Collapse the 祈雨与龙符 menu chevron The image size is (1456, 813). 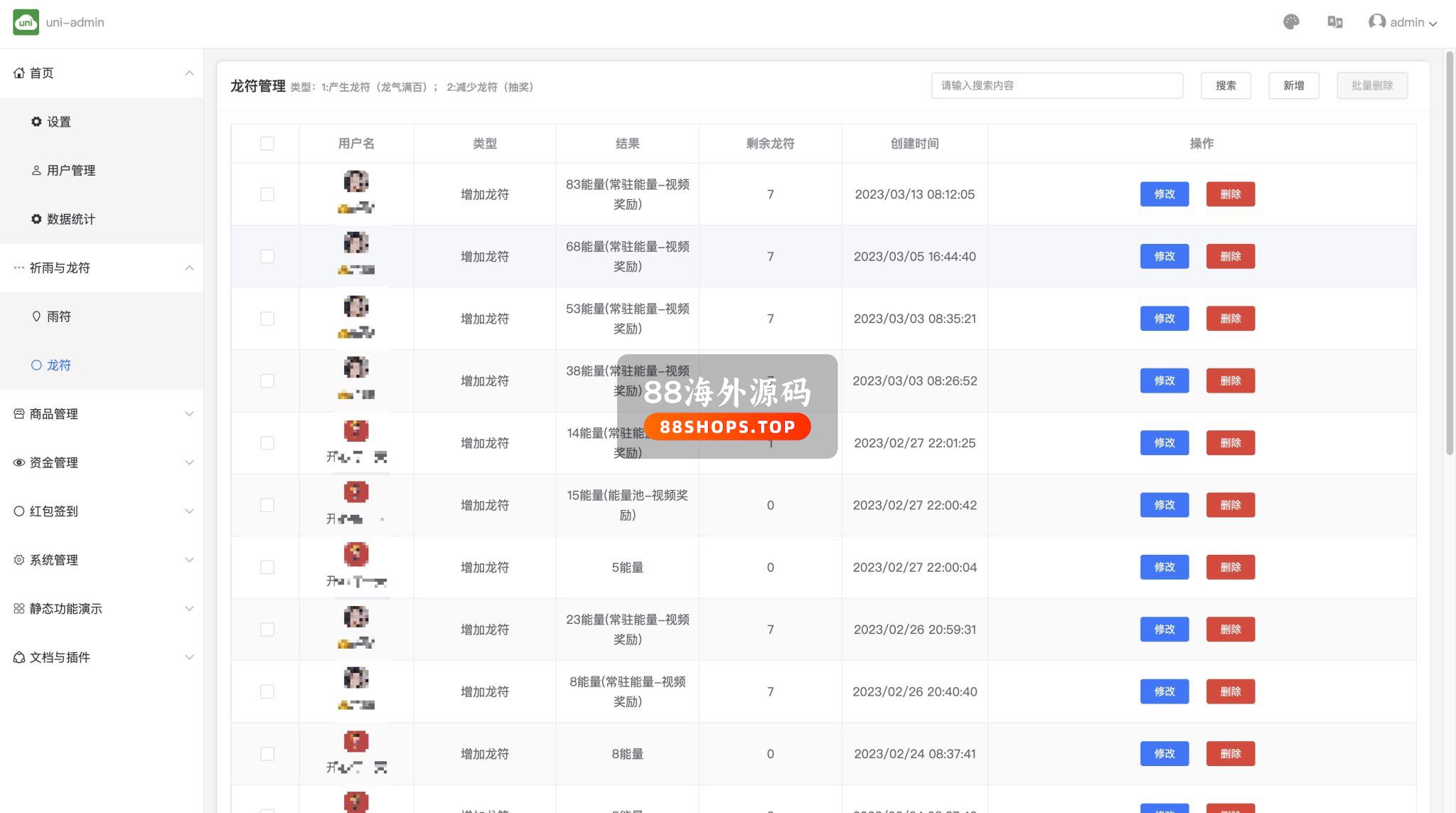tap(189, 268)
